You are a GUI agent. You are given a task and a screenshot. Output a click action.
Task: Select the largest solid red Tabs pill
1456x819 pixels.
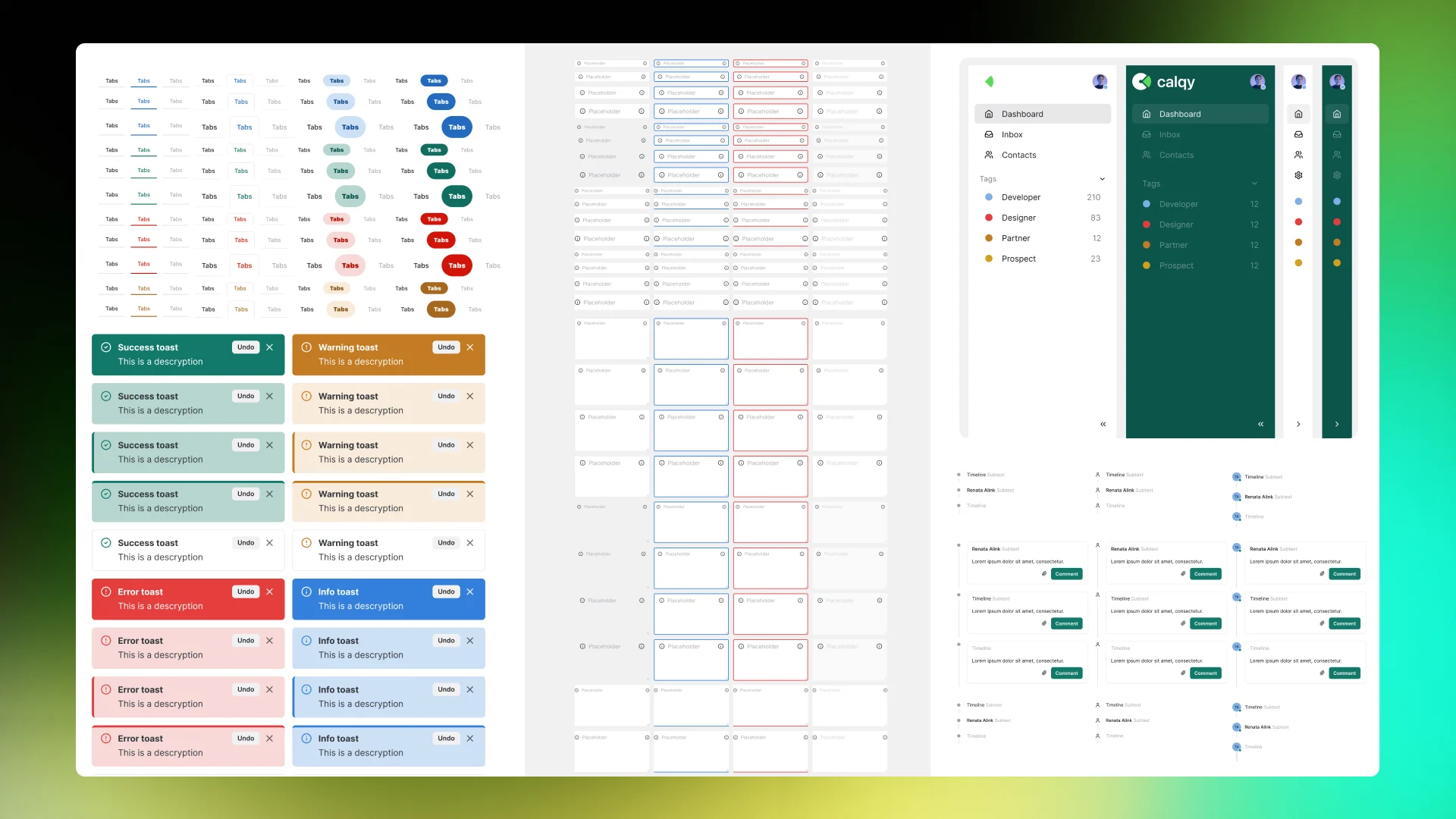coord(457,265)
